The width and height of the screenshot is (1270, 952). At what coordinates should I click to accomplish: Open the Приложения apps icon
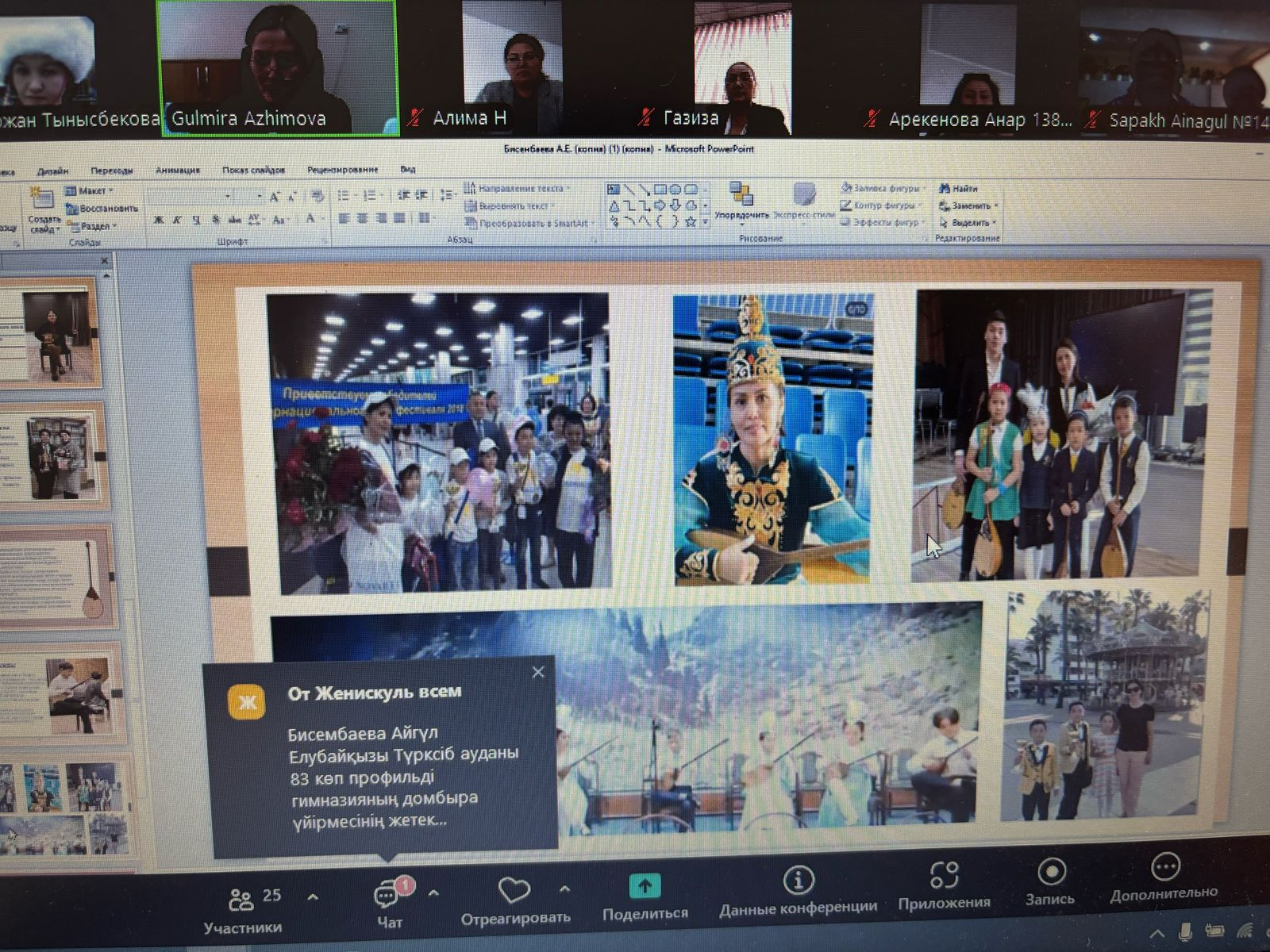tap(944, 876)
